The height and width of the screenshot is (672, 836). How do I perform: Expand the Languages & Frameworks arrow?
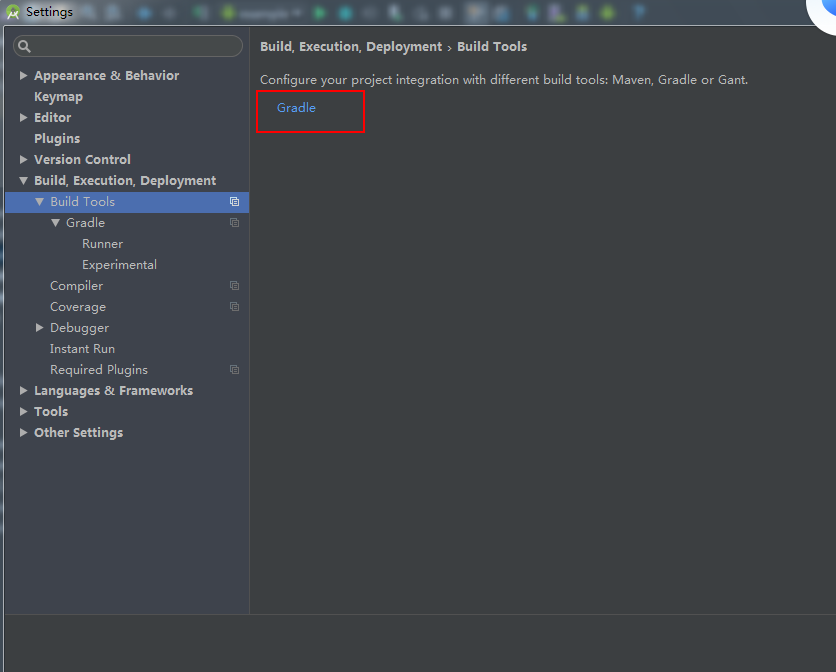coord(23,390)
